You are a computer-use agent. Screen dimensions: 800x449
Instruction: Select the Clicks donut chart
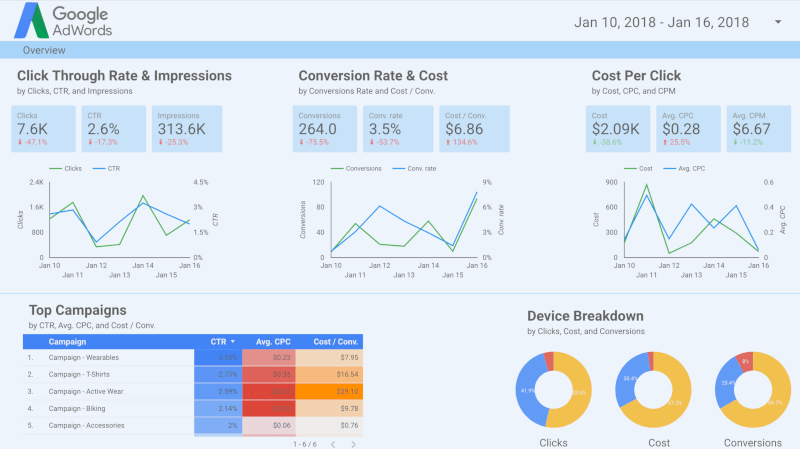coord(553,390)
